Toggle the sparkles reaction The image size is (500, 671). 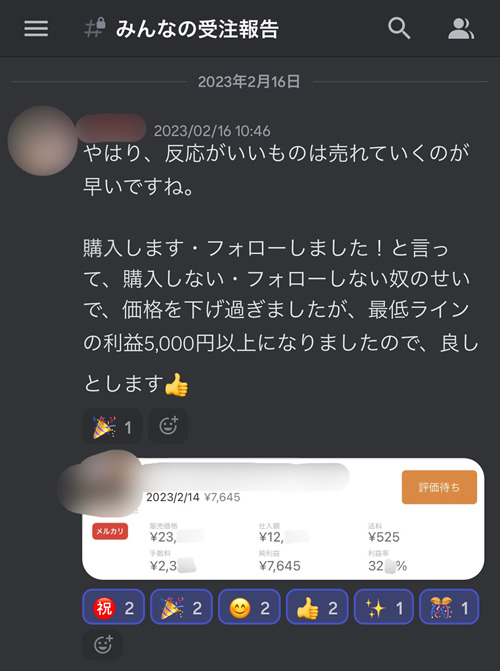pos(384,607)
